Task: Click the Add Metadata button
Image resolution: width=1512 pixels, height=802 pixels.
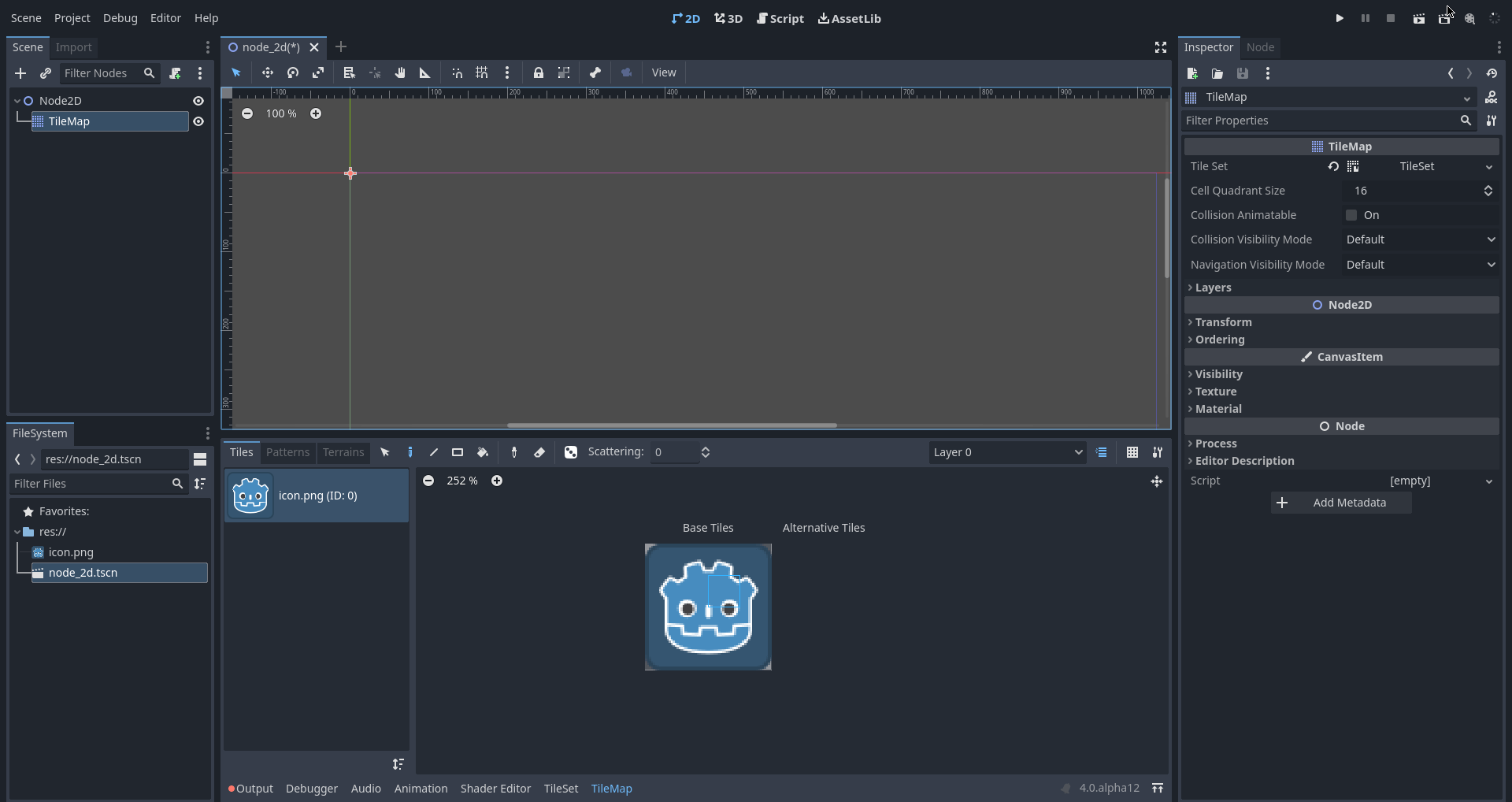Action: (x=1341, y=503)
